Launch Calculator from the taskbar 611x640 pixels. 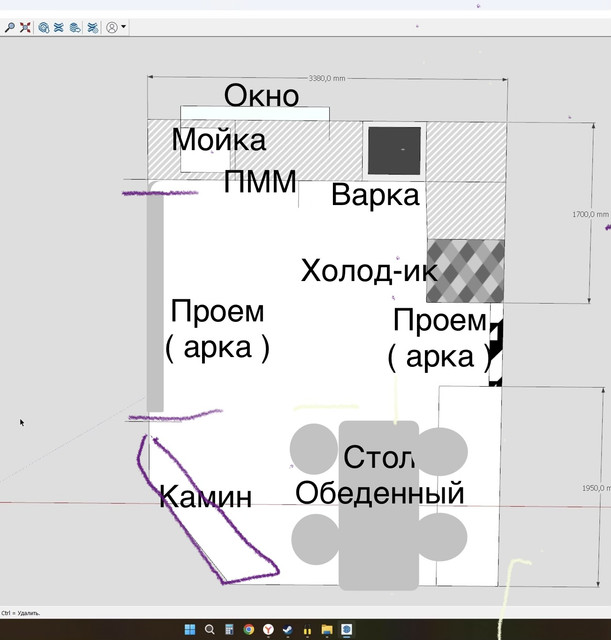(229, 629)
